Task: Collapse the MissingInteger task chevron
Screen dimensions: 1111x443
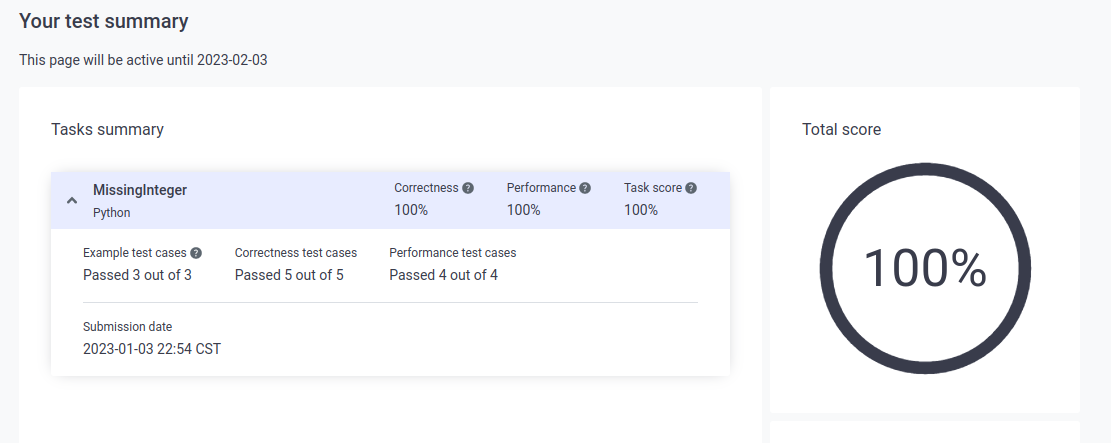Action: point(72,201)
